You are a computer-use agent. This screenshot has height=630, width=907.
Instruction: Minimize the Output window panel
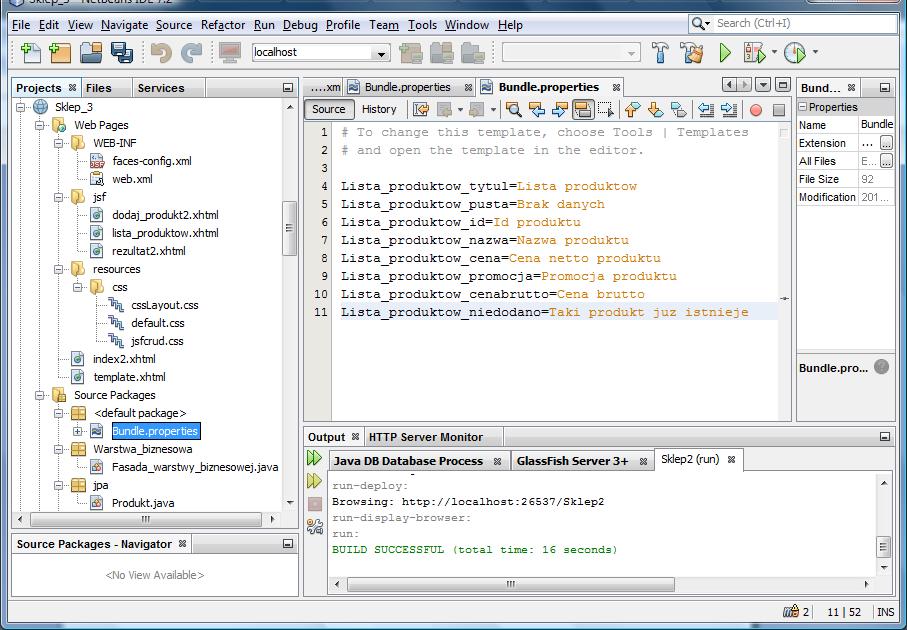pyautogui.click(x=884, y=437)
